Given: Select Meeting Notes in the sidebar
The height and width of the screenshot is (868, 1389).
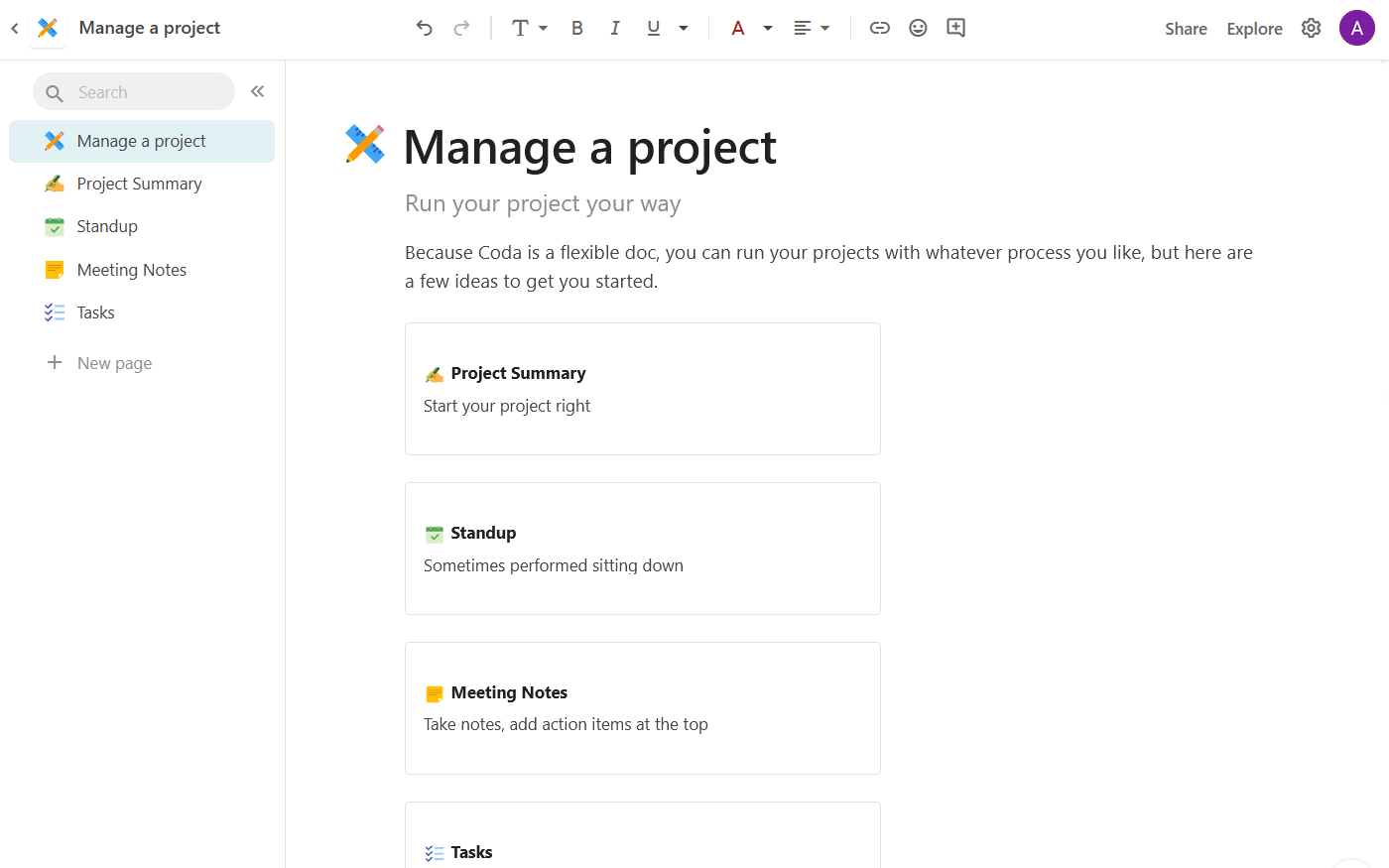Looking at the screenshot, I should (131, 270).
